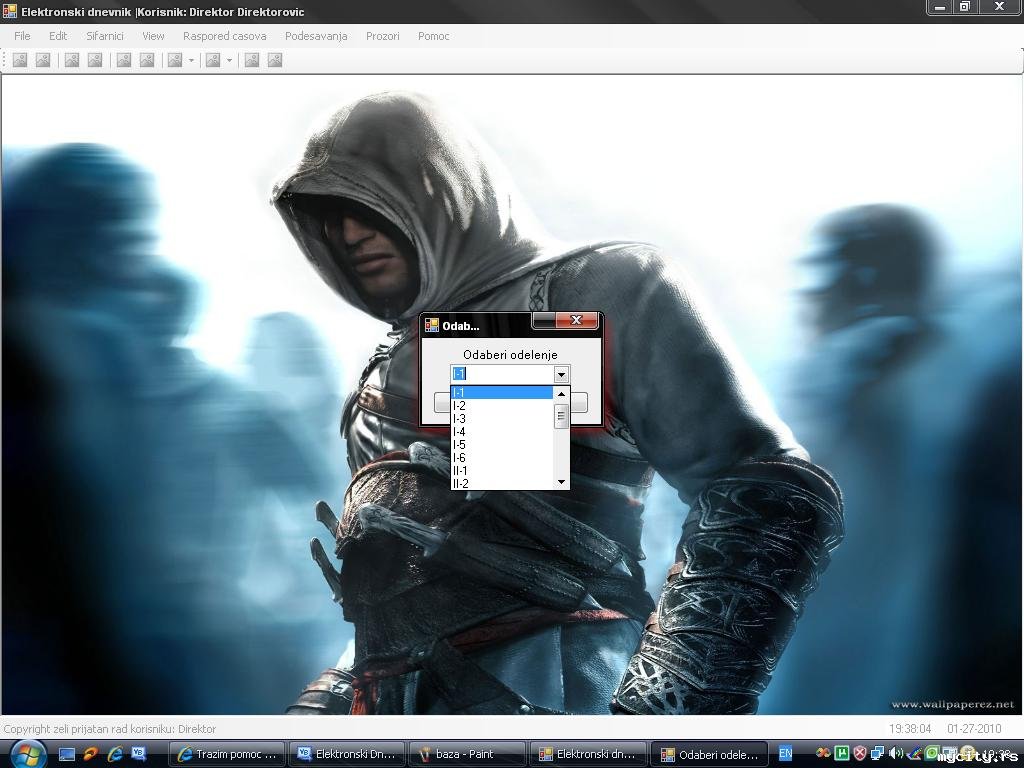
Task: Open the View menu
Action: pyautogui.click(x=153, y=36)
